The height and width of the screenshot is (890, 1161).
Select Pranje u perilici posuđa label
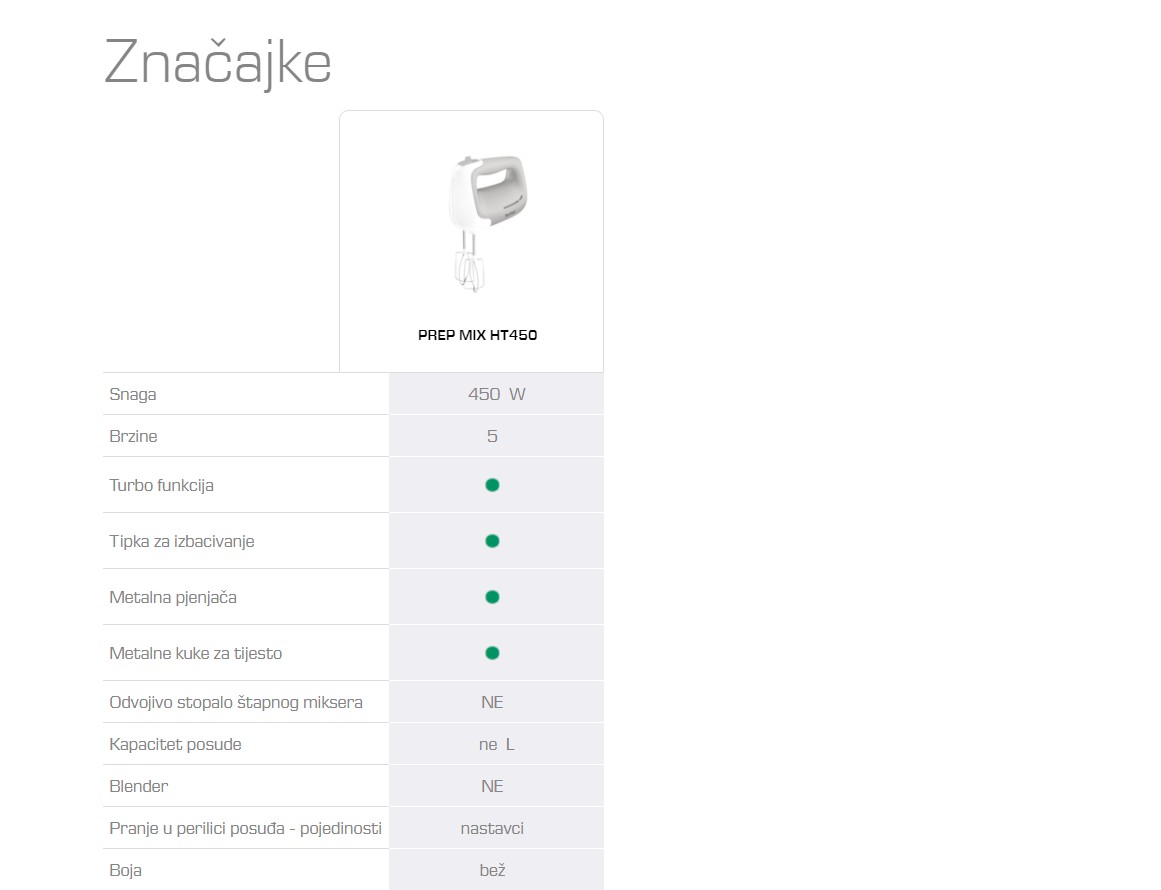click(x=245, y=829)
